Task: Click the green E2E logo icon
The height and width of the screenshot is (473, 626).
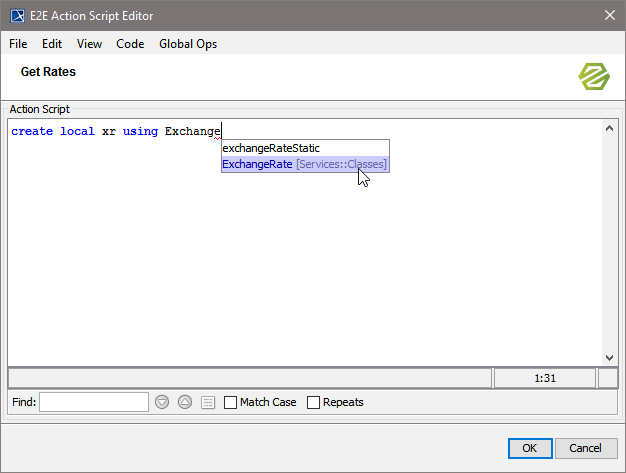Action: tap(594, 76)
